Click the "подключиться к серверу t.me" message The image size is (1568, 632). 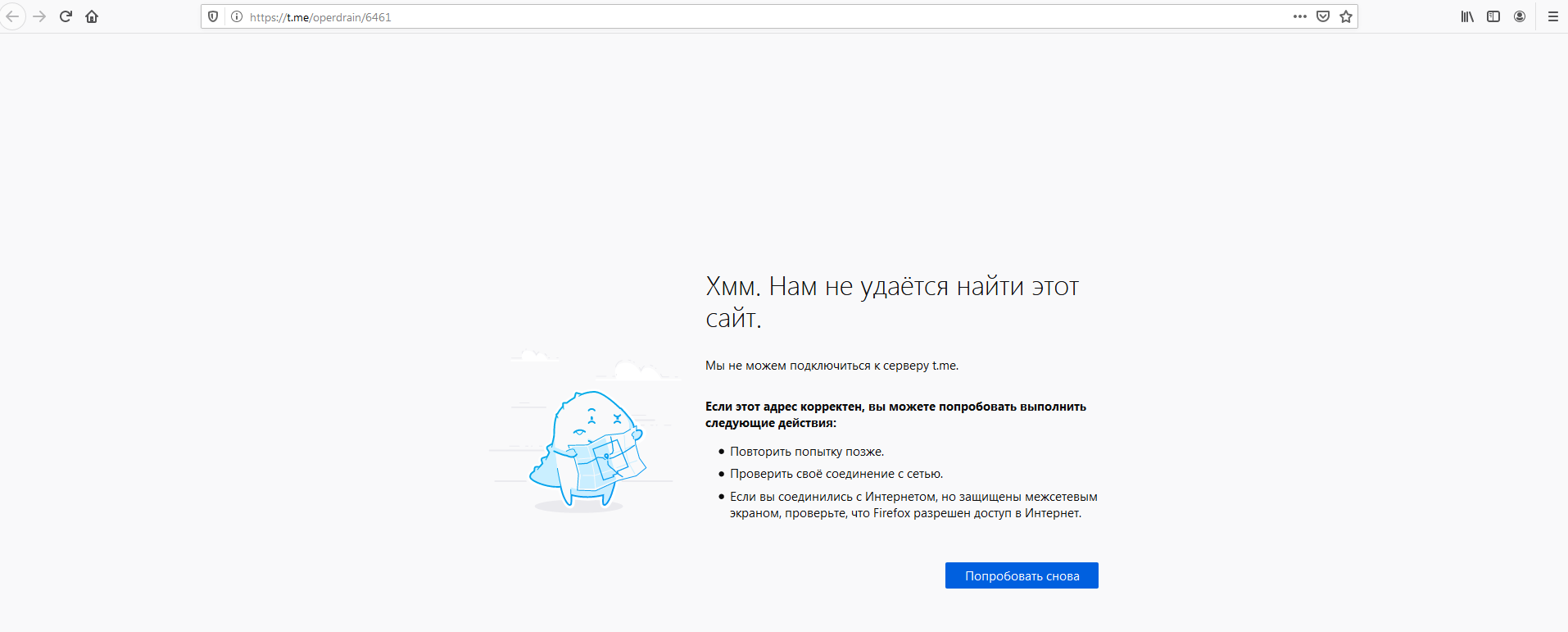832,366
